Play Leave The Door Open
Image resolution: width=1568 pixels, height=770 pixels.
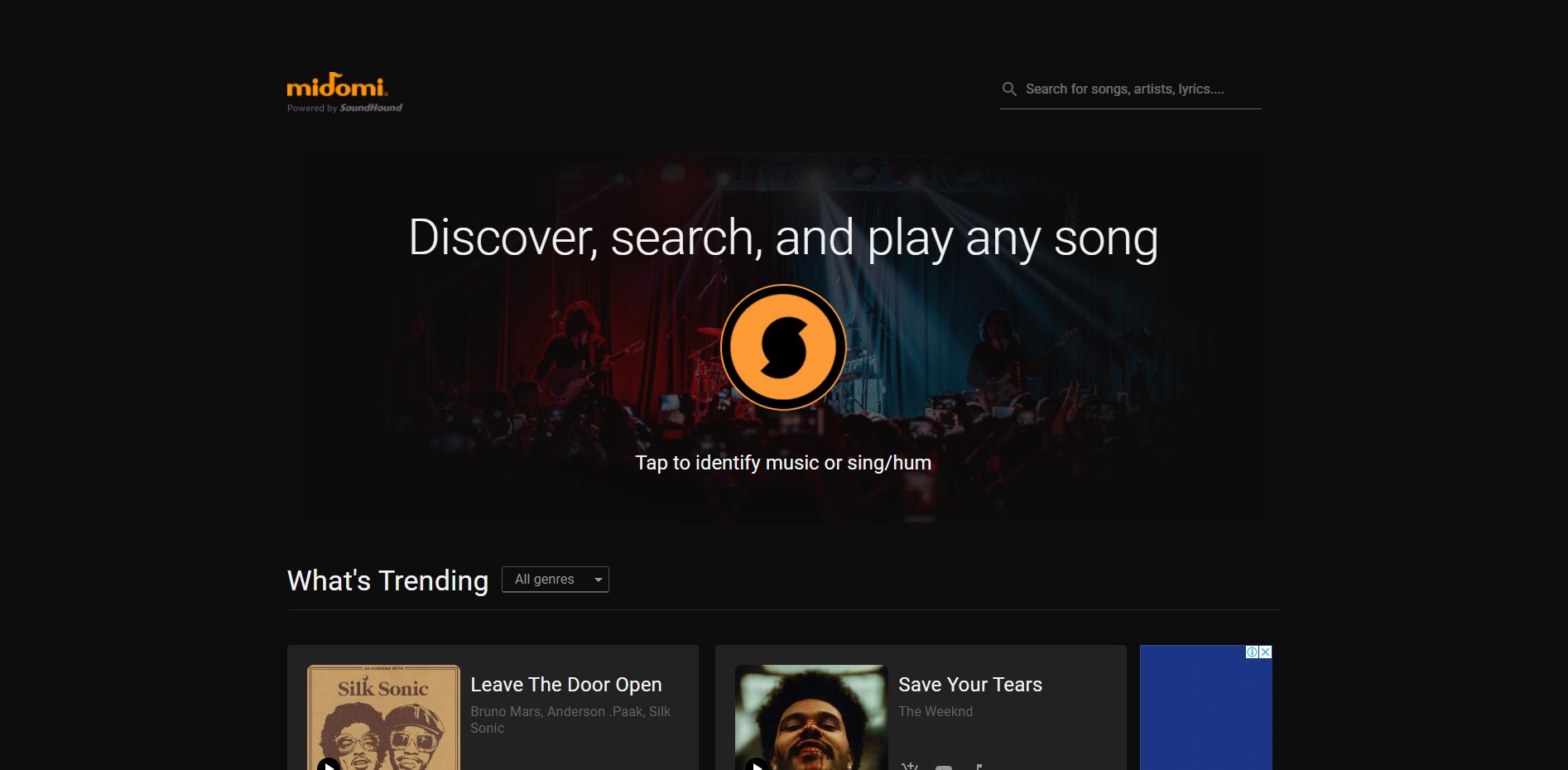click(x=329, y=764)
